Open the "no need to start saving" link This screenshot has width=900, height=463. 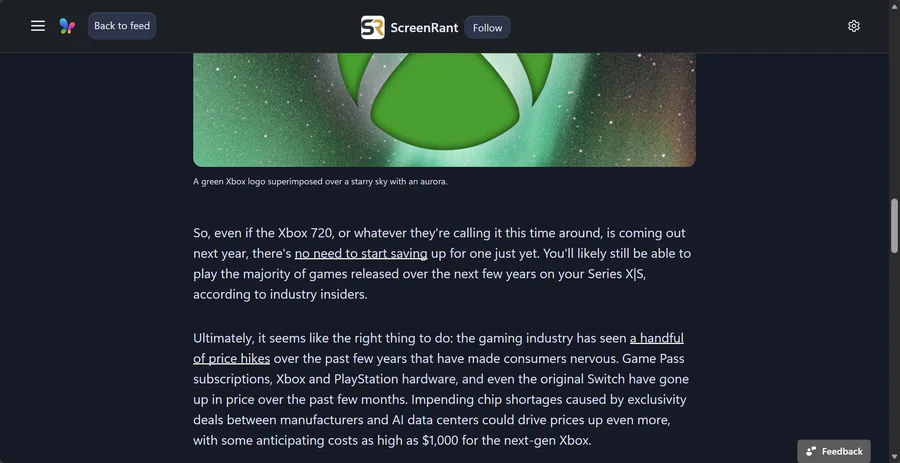click(x=361, y=254)
